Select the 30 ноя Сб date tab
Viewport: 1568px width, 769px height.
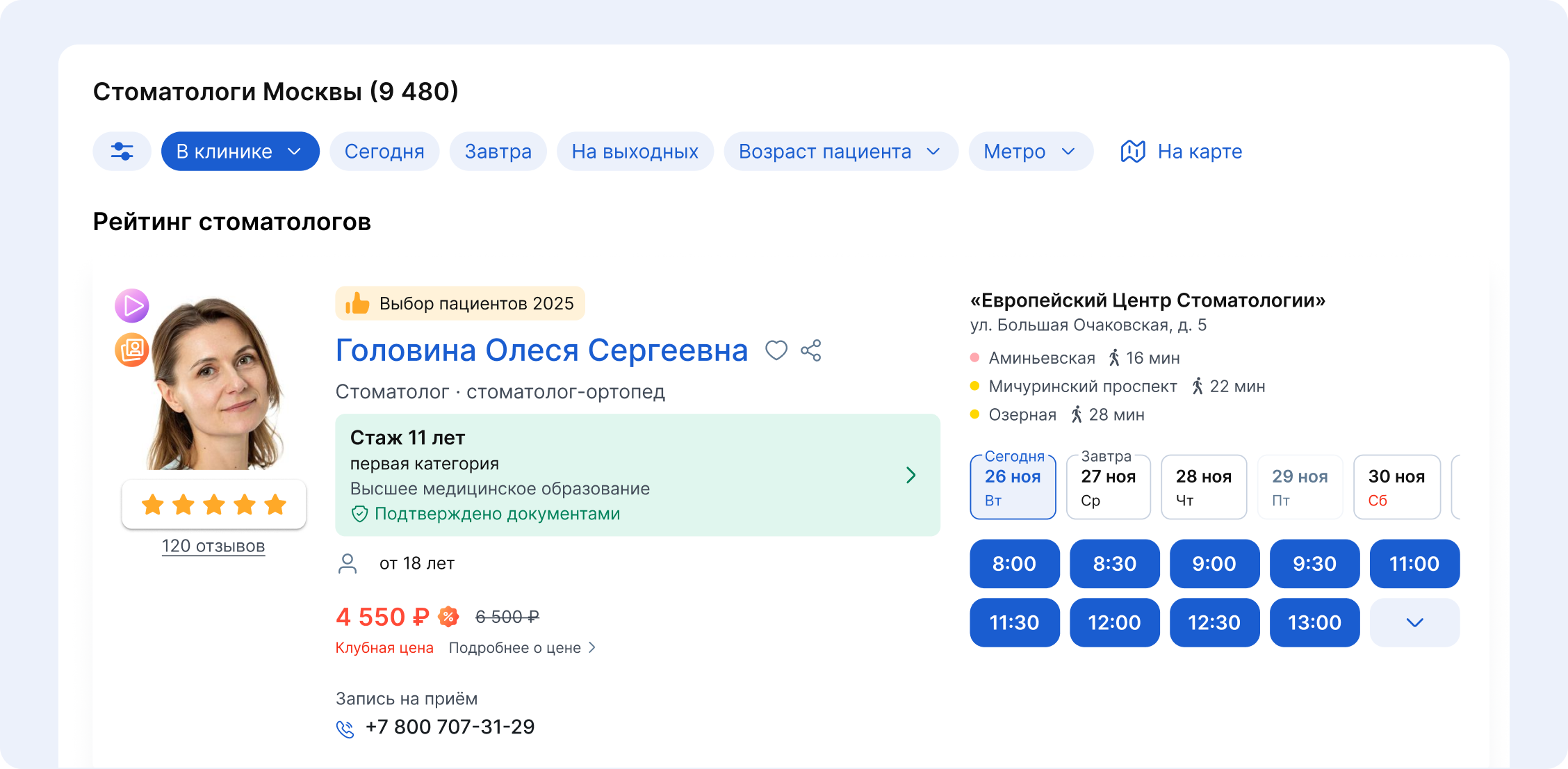pyautogui.click(x=1397, y=487)
